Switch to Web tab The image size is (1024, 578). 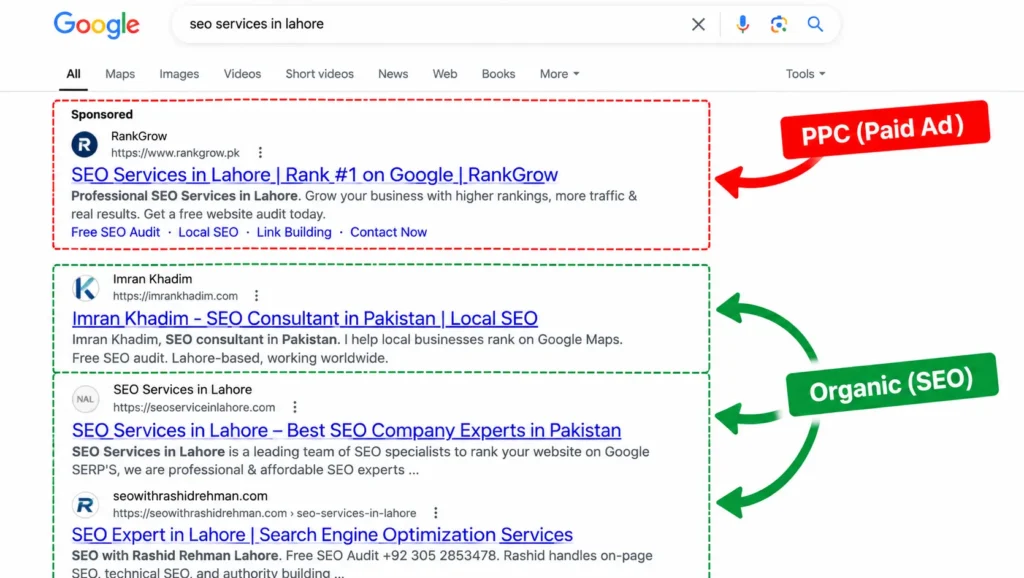coord(445,74)
